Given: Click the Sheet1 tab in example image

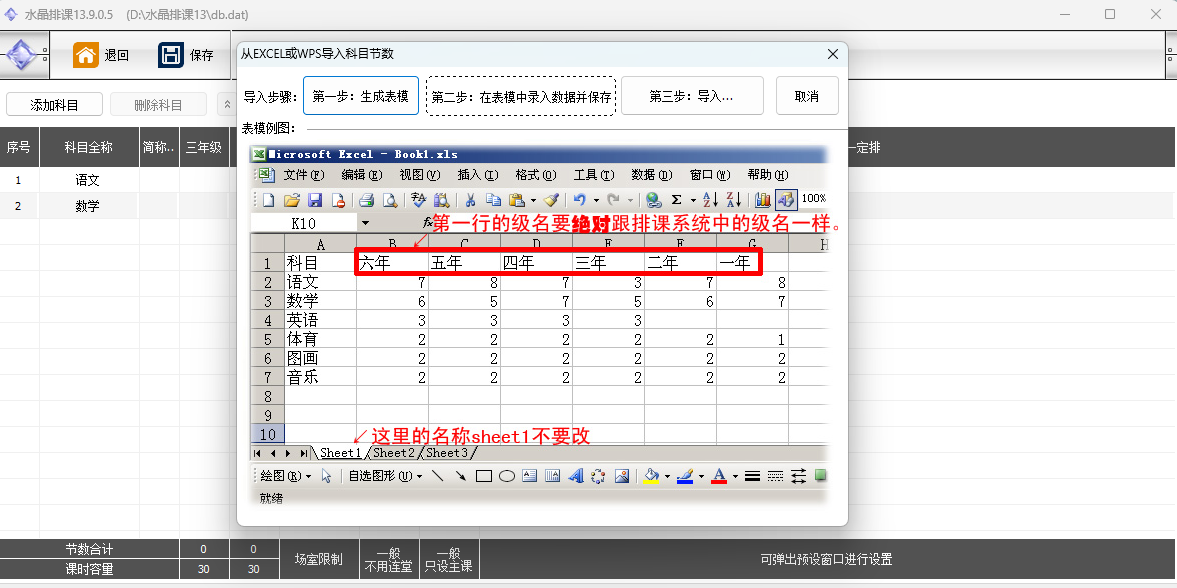Looking at the screenshot, I should coord(340,453).
